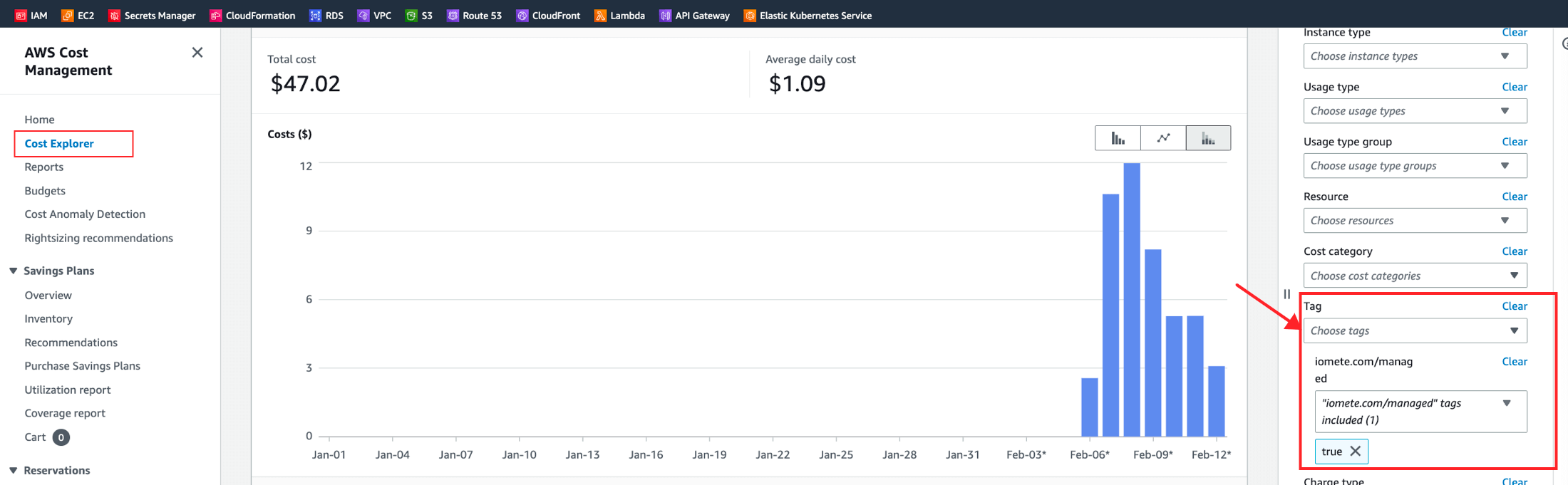Open the VPC service shortcut
The height and width of the screenshot is (485, 1568).
pos(375,15)
